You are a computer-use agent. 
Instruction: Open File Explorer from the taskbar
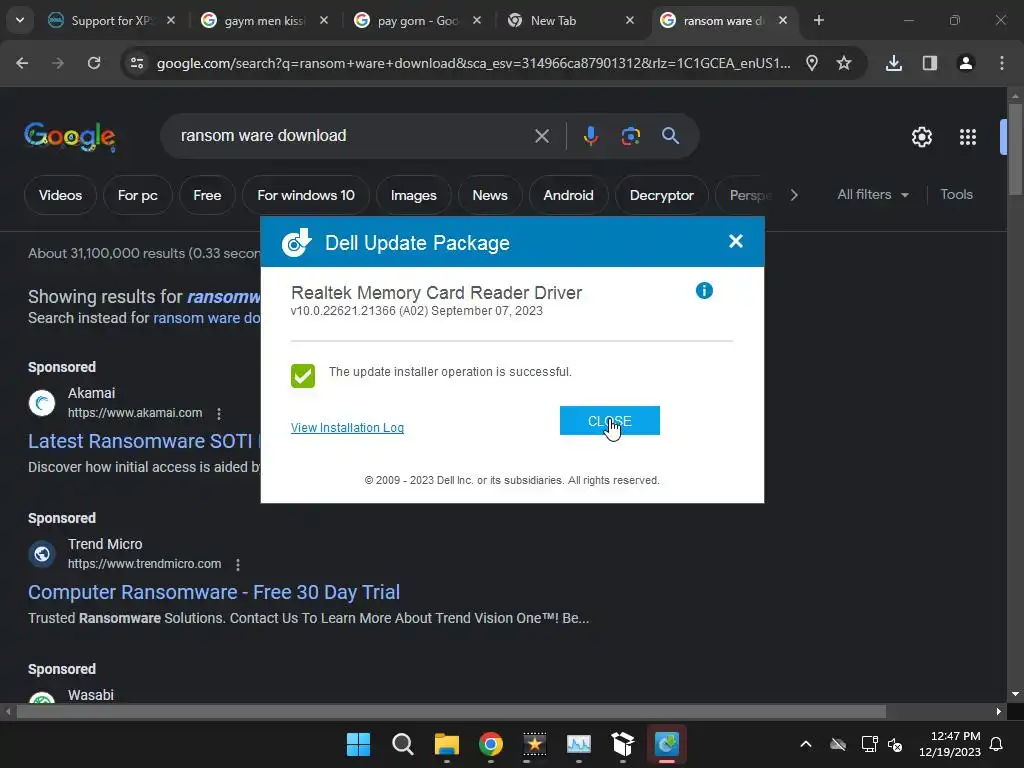(447, 744)
